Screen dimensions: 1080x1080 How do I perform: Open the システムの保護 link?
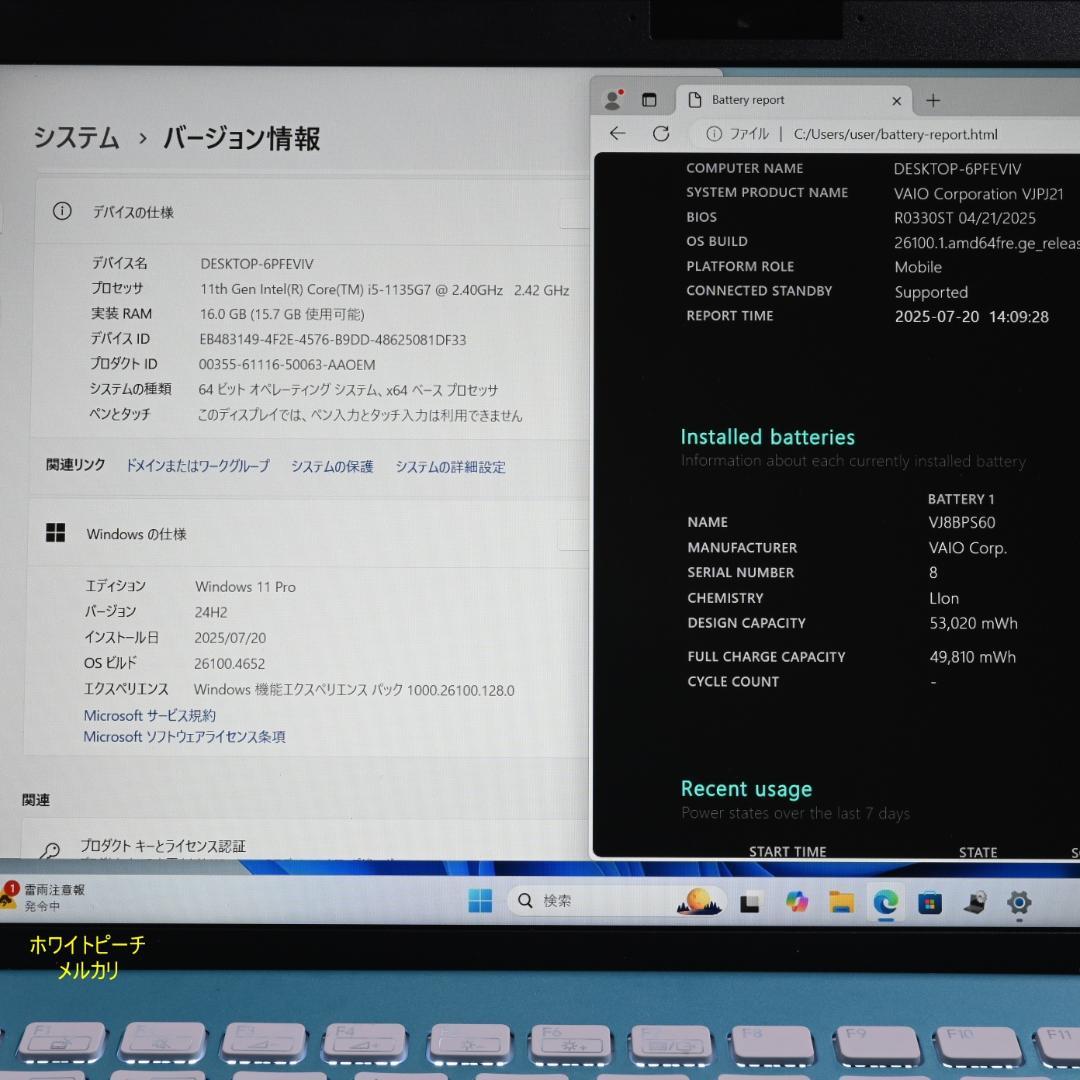(x=331, y=466)
